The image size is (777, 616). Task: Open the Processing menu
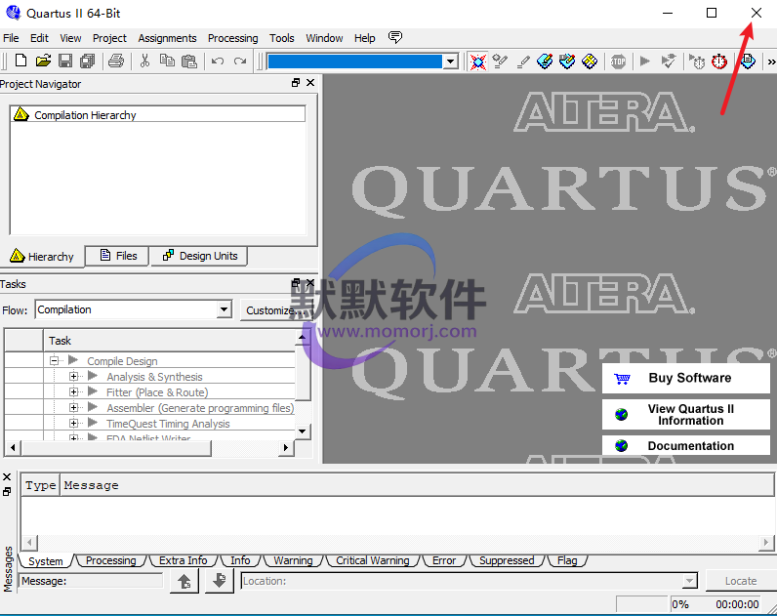tap(233, 38)
